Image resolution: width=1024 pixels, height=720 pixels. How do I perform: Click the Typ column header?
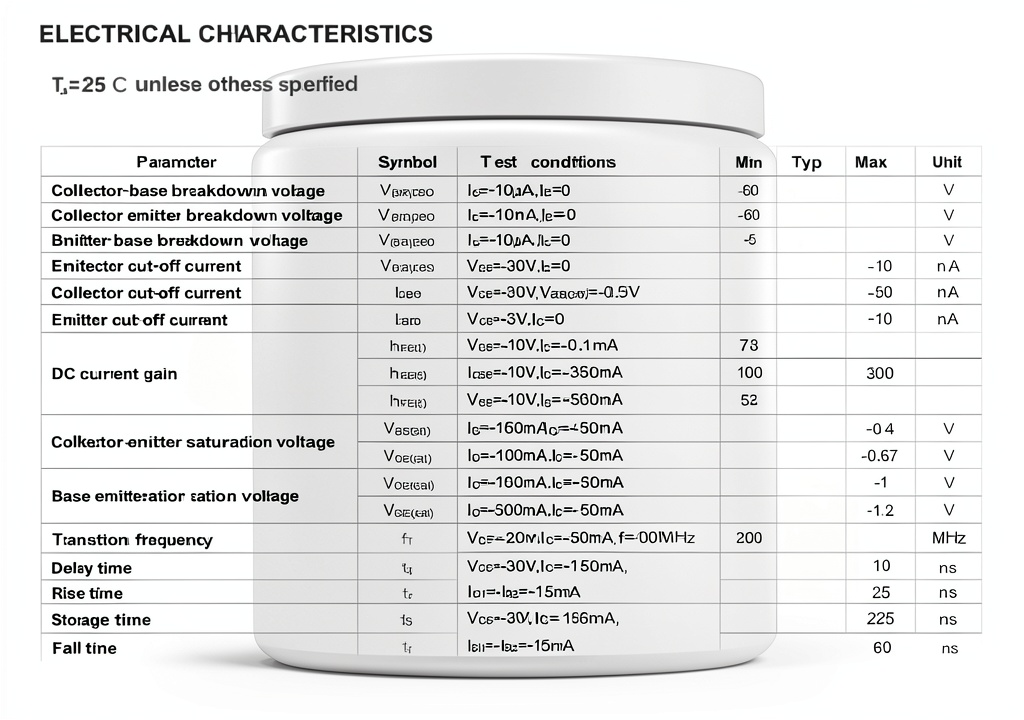[x=807, y=162]
